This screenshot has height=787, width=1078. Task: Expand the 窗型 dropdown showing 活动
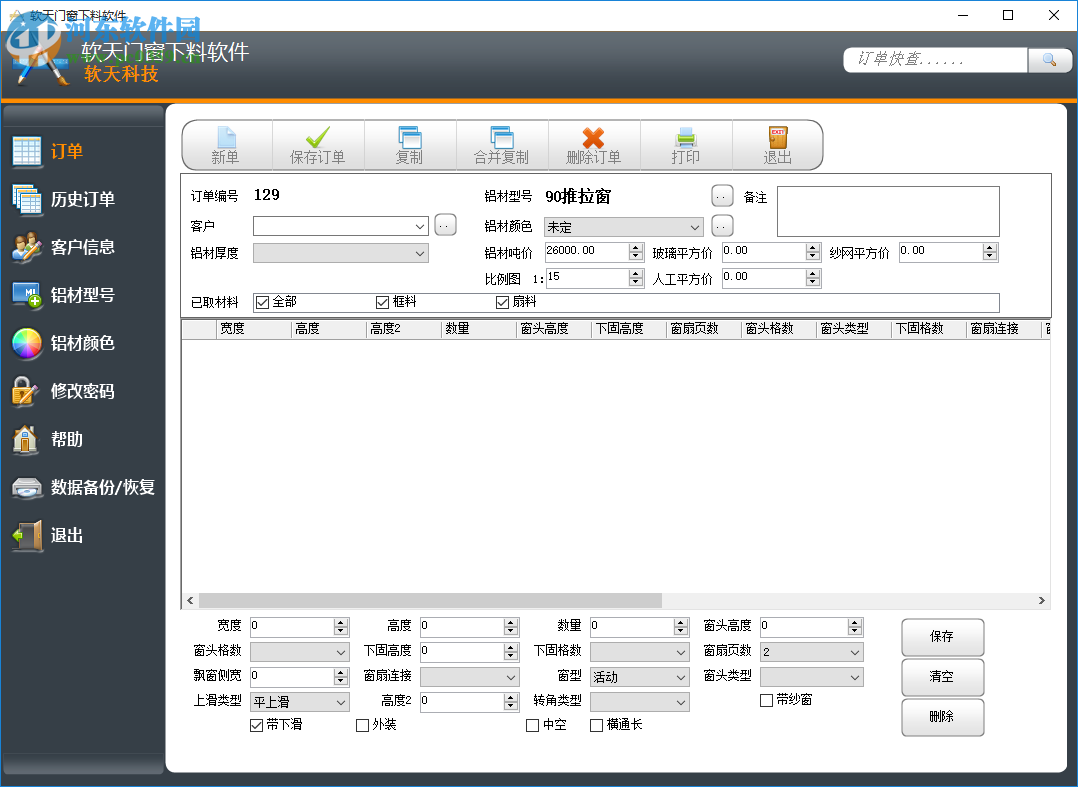(681, 677)
